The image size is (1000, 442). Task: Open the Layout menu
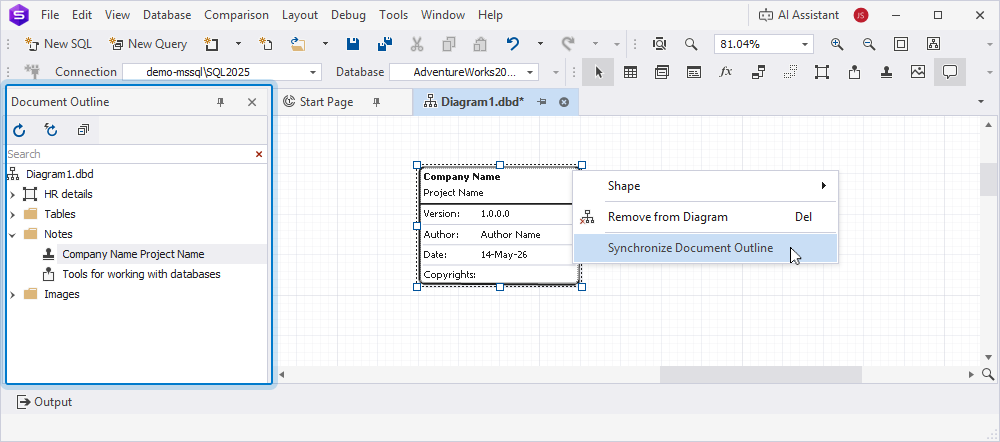pyautogui.click(x=300, y=15)
